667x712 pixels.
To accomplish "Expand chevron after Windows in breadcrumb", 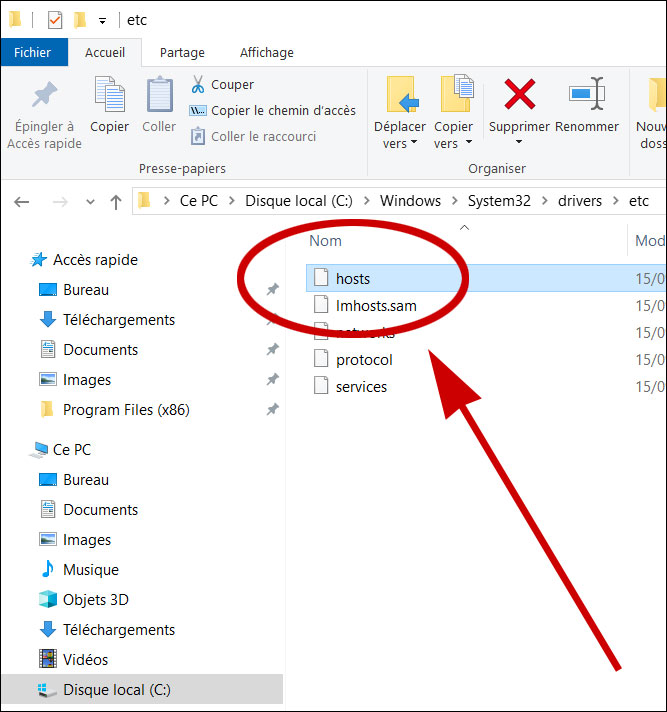I will (455, 201).
